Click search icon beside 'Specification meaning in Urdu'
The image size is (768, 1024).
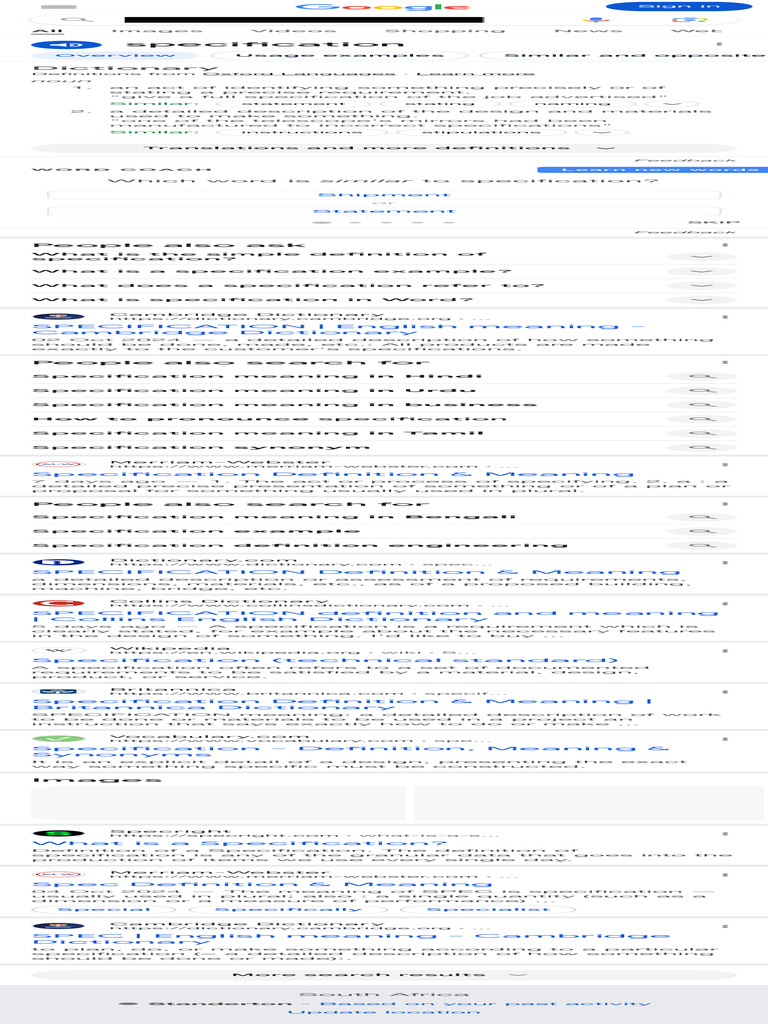point(701,391)
